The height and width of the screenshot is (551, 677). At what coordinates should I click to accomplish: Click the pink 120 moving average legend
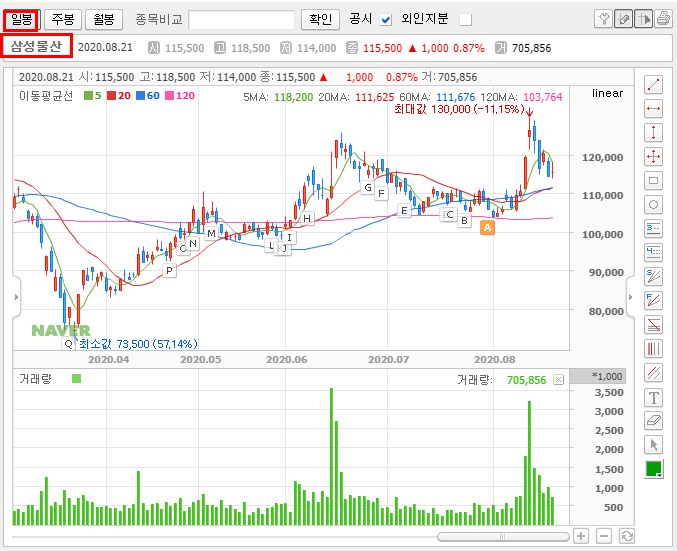(x=180, y=95)
